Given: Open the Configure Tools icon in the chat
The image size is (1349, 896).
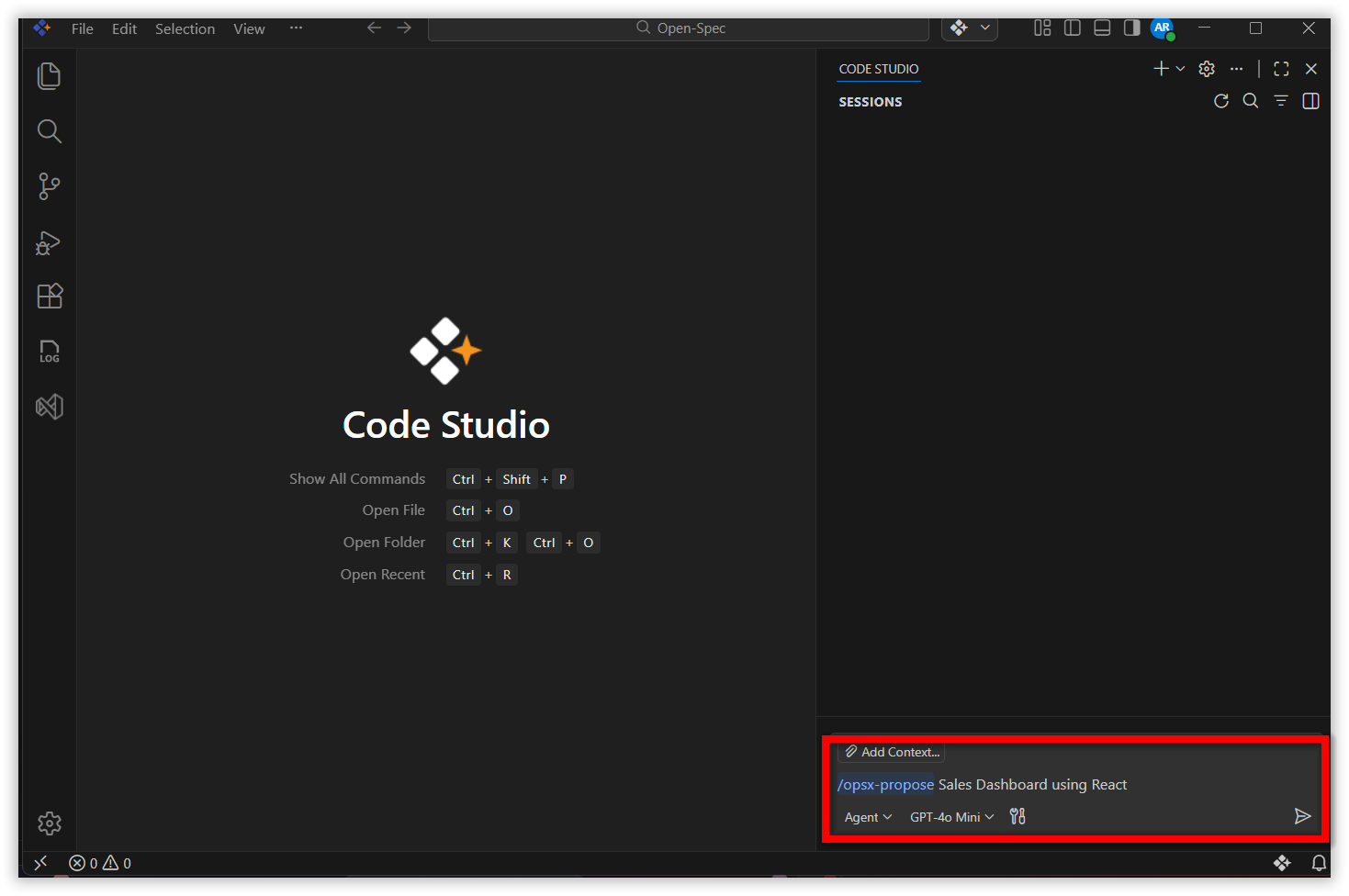Looking at the screenshot, I should click(1017, 816).
